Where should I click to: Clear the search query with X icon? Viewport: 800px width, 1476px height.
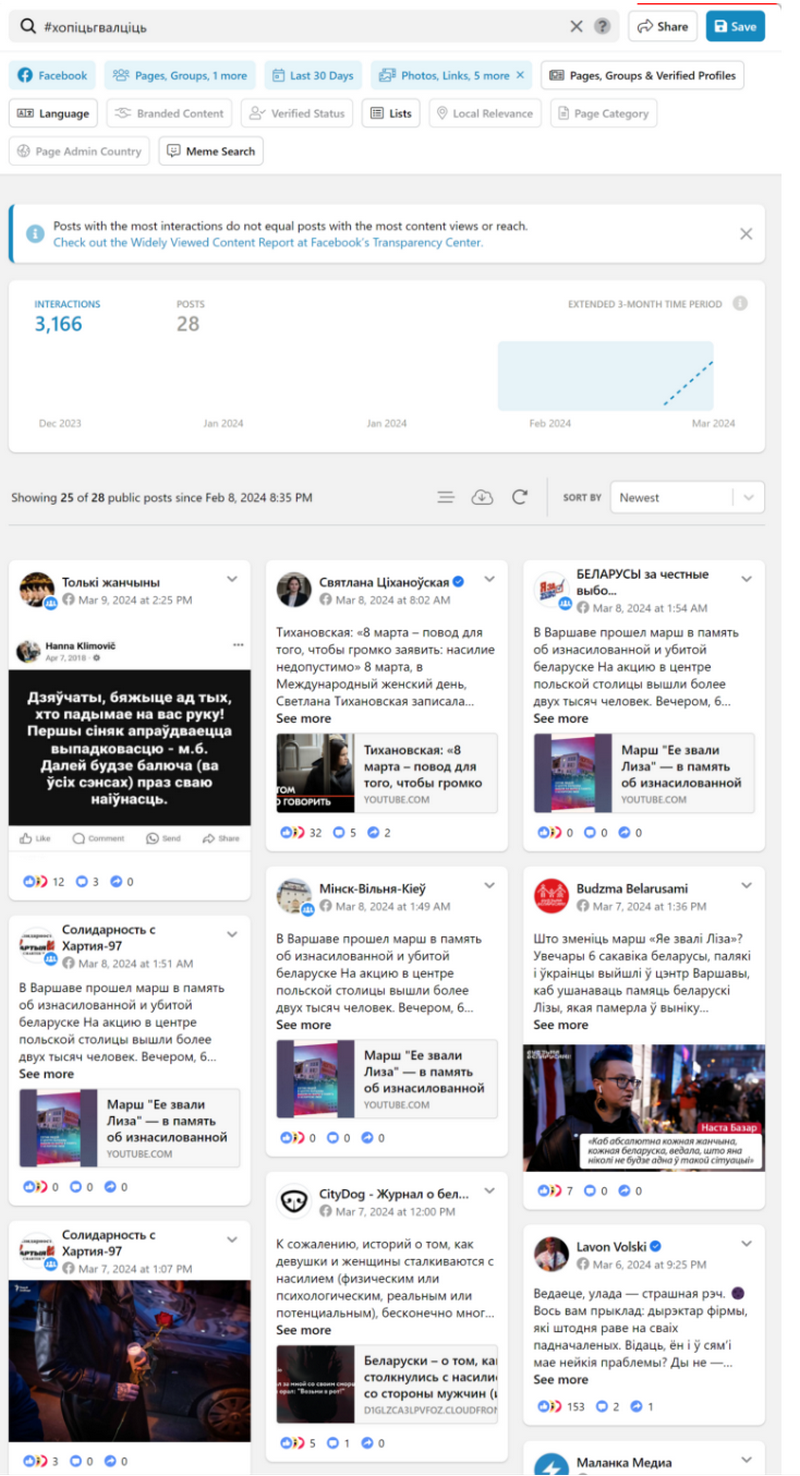[576, 27]
